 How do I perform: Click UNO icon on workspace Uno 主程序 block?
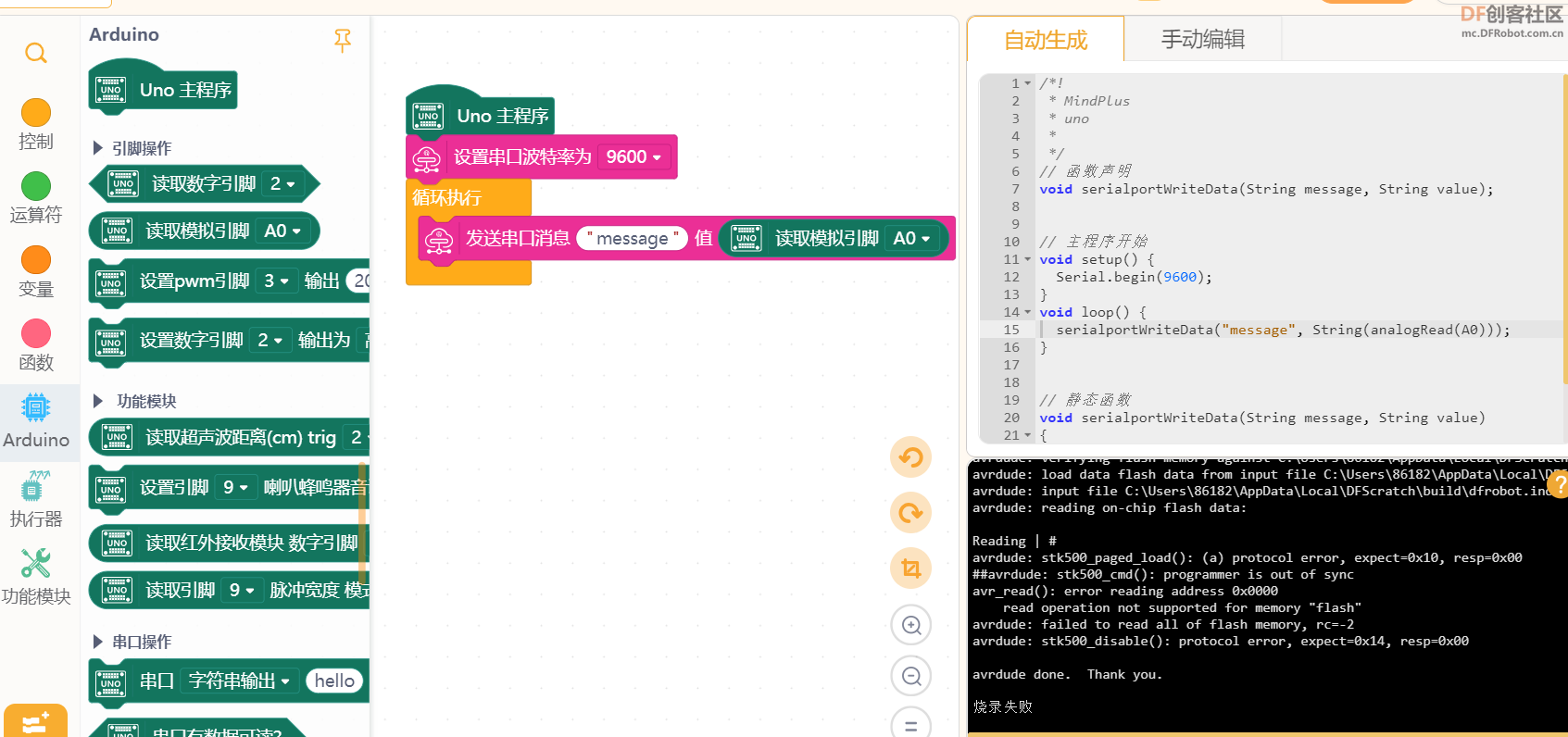428,116
